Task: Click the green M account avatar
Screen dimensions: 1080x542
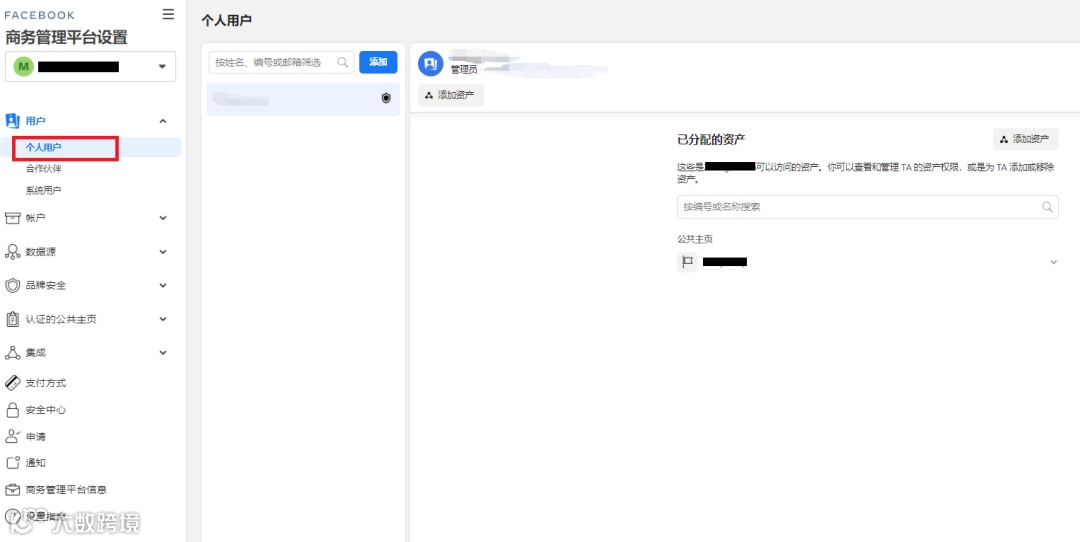Action: [x=23, y=67]
